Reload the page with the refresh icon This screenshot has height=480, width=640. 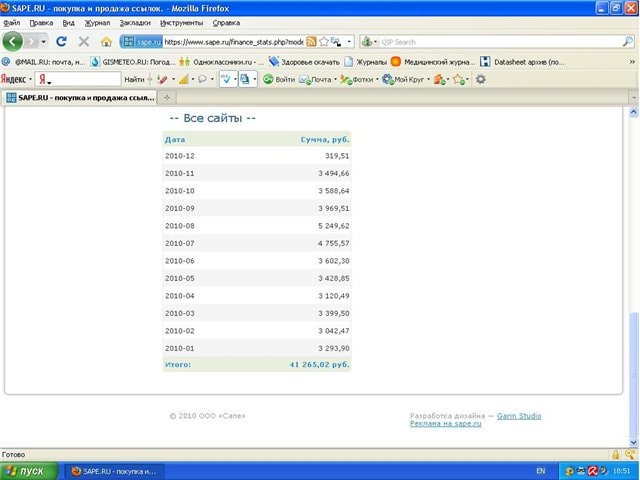click(x=62, y=42)
